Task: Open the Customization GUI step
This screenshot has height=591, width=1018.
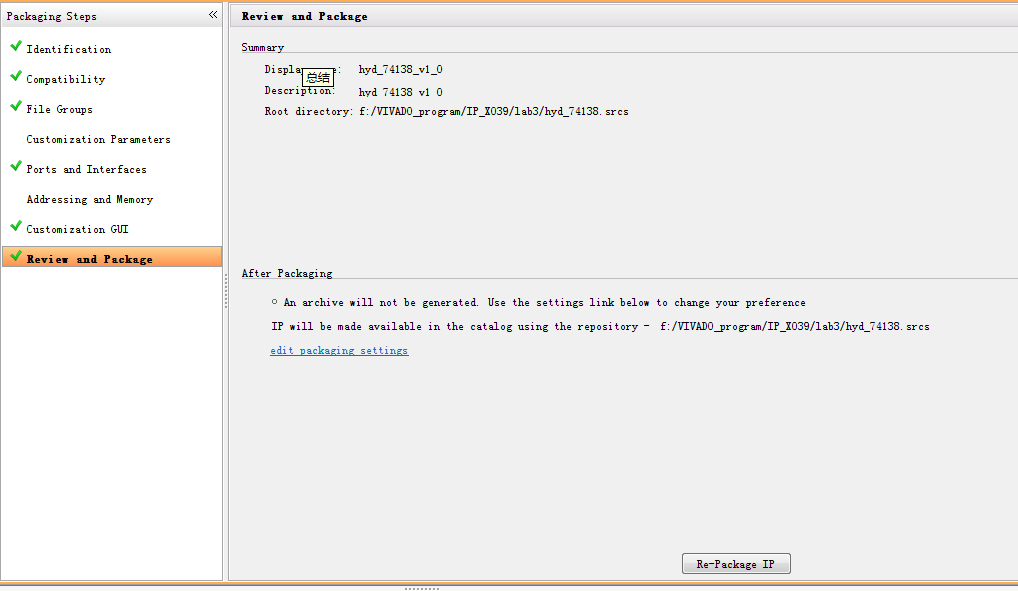Action: click(x=77, y=229)
